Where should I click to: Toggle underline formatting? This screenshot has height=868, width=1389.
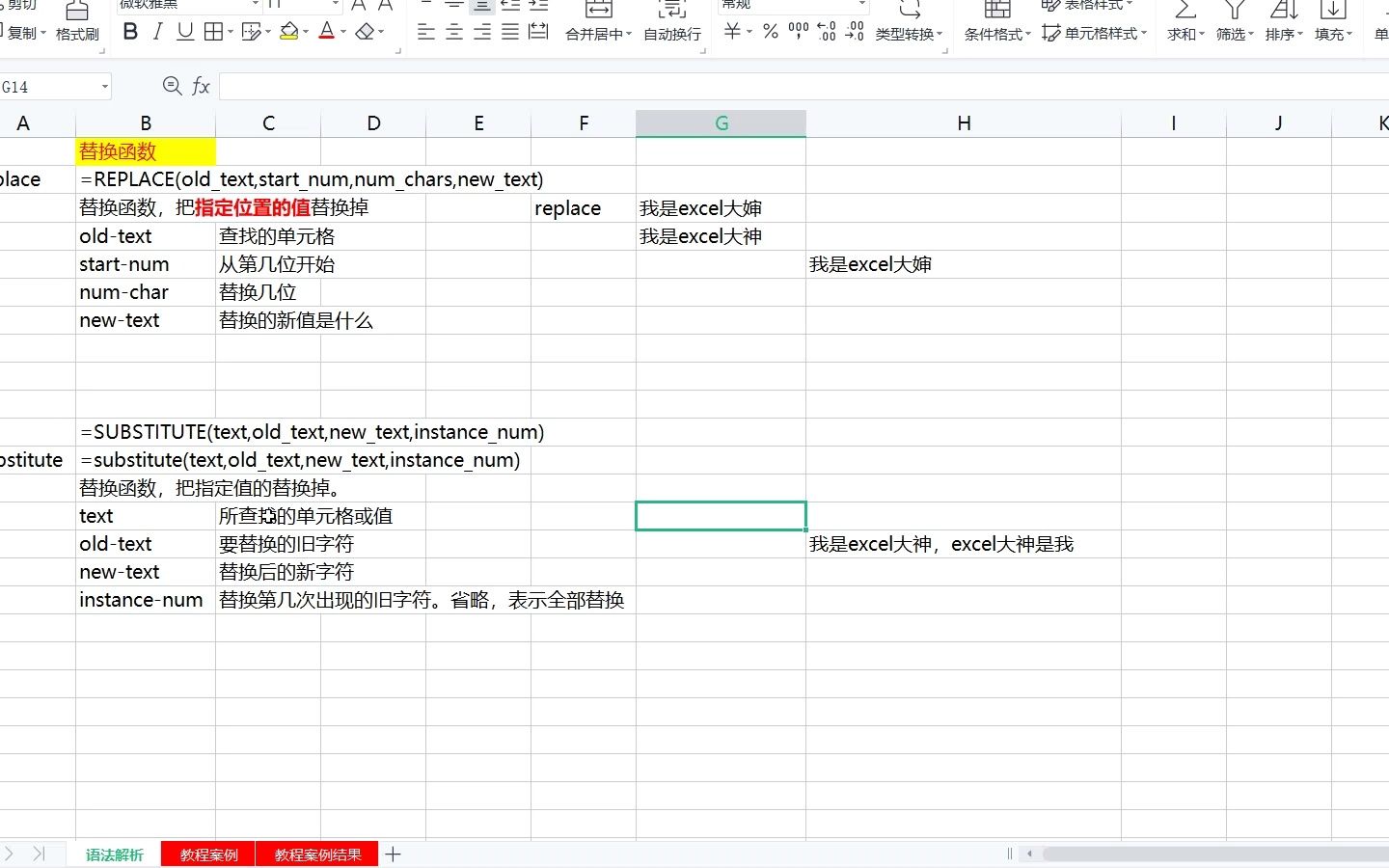point(183,31)
